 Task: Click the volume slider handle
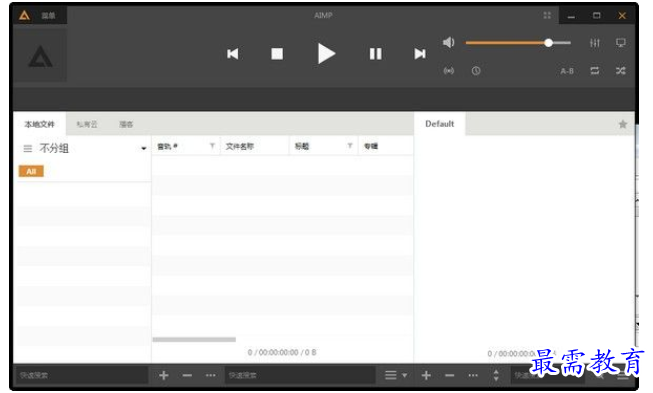[x=548, y=42]
